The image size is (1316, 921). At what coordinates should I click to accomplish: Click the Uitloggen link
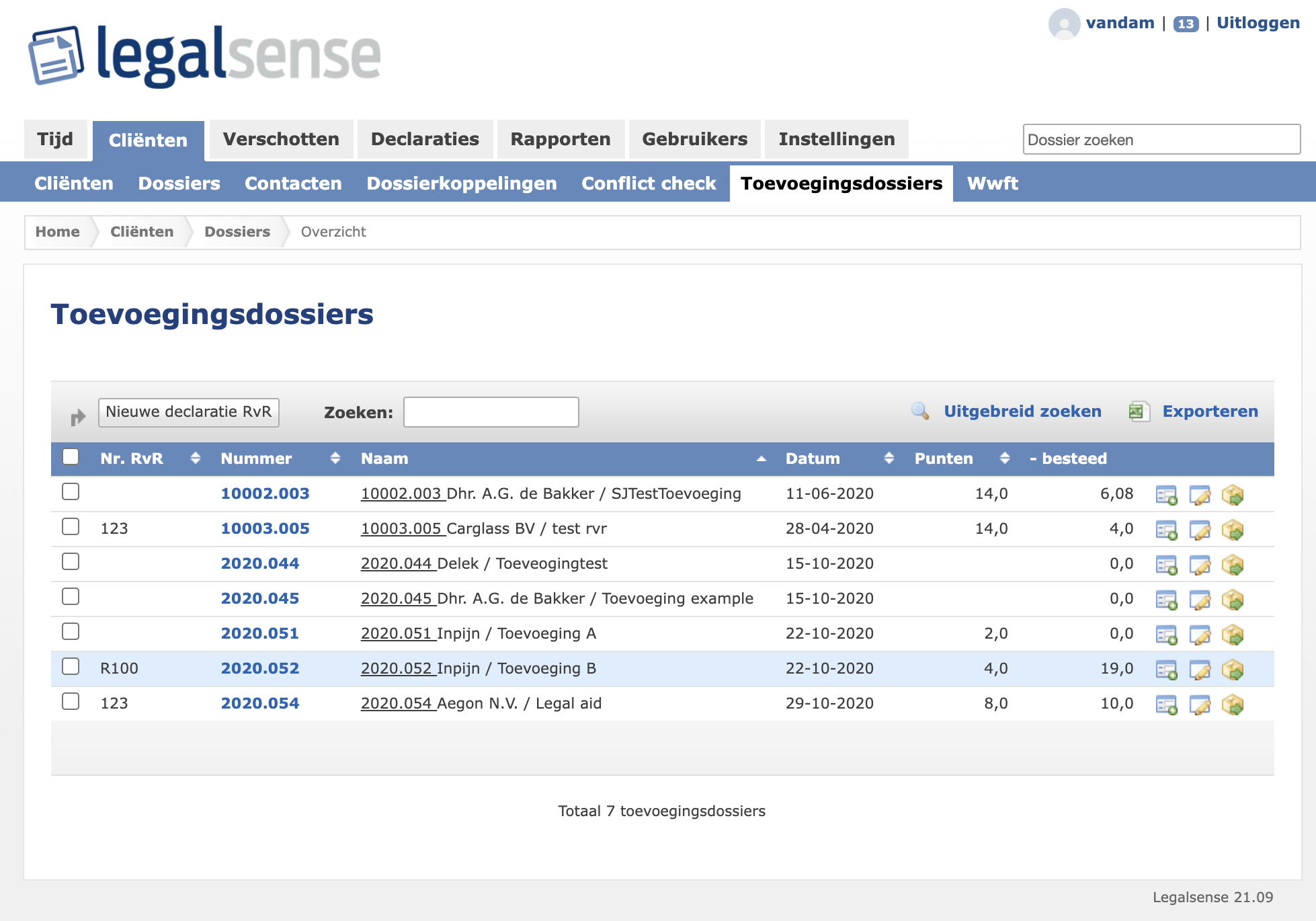(x=1258, y=22)
